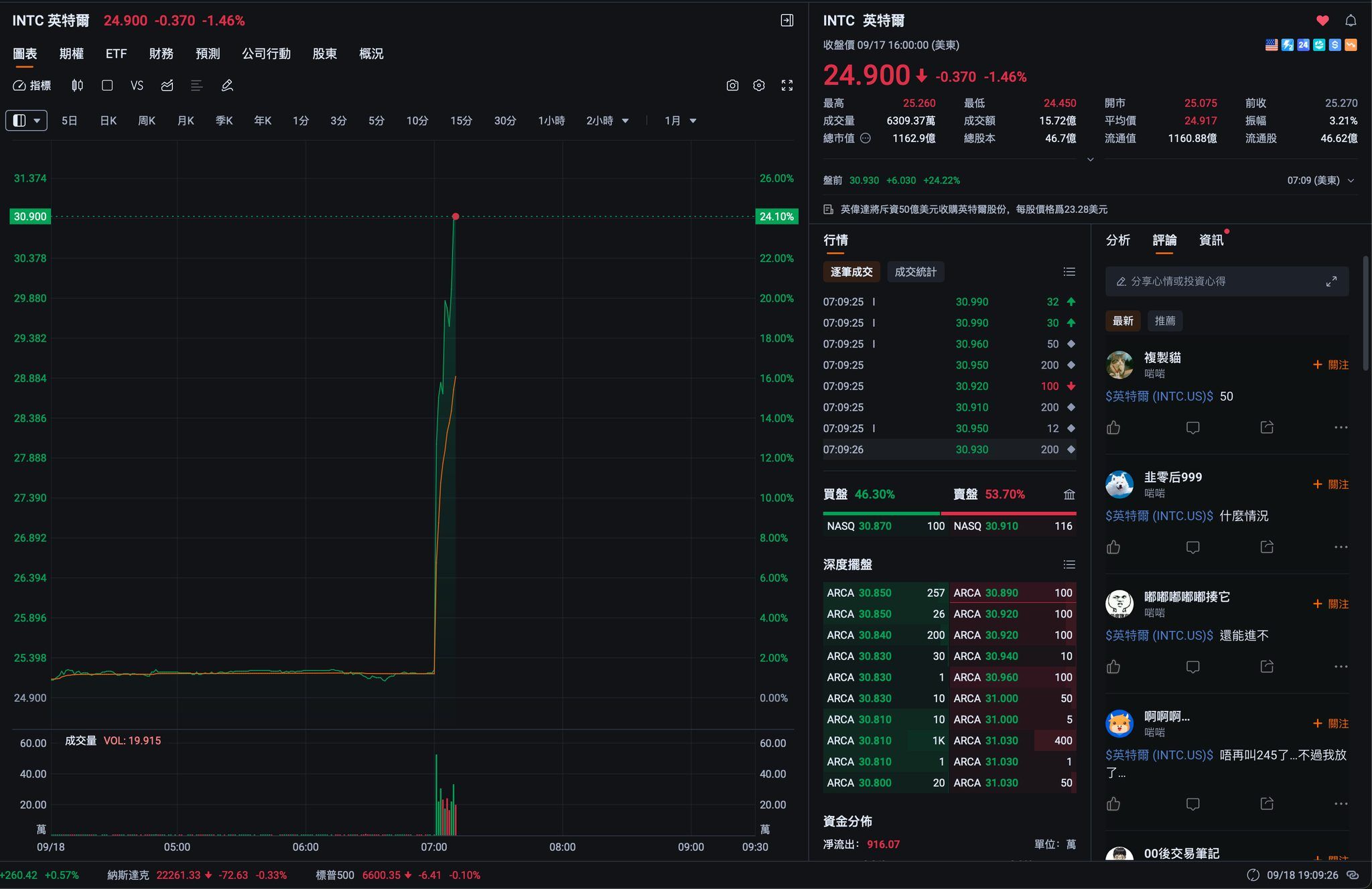Switch to the 資訊 tab
Image resolution: width=1372 pixels, height=889 pixels.
(1211, 241)
